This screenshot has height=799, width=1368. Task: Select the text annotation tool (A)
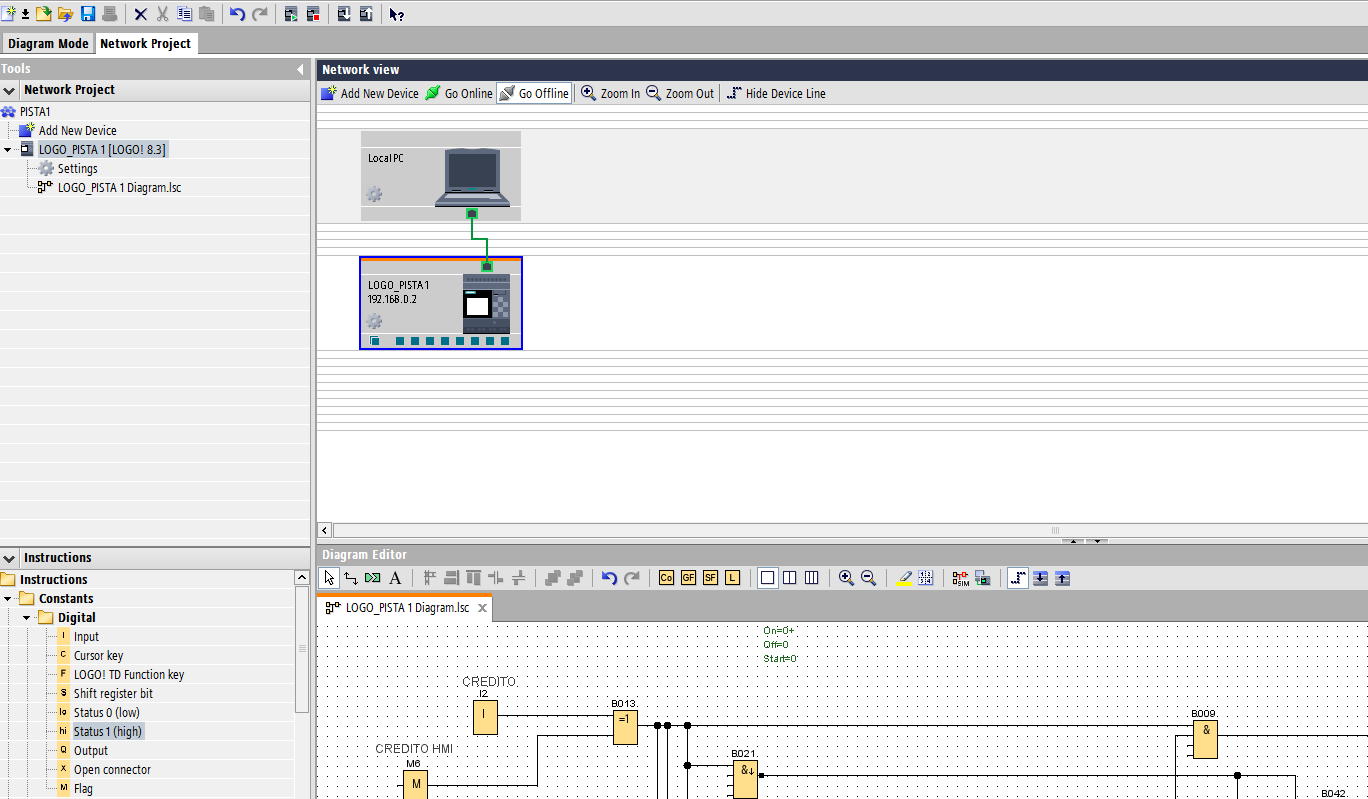[x=395, y=578]
